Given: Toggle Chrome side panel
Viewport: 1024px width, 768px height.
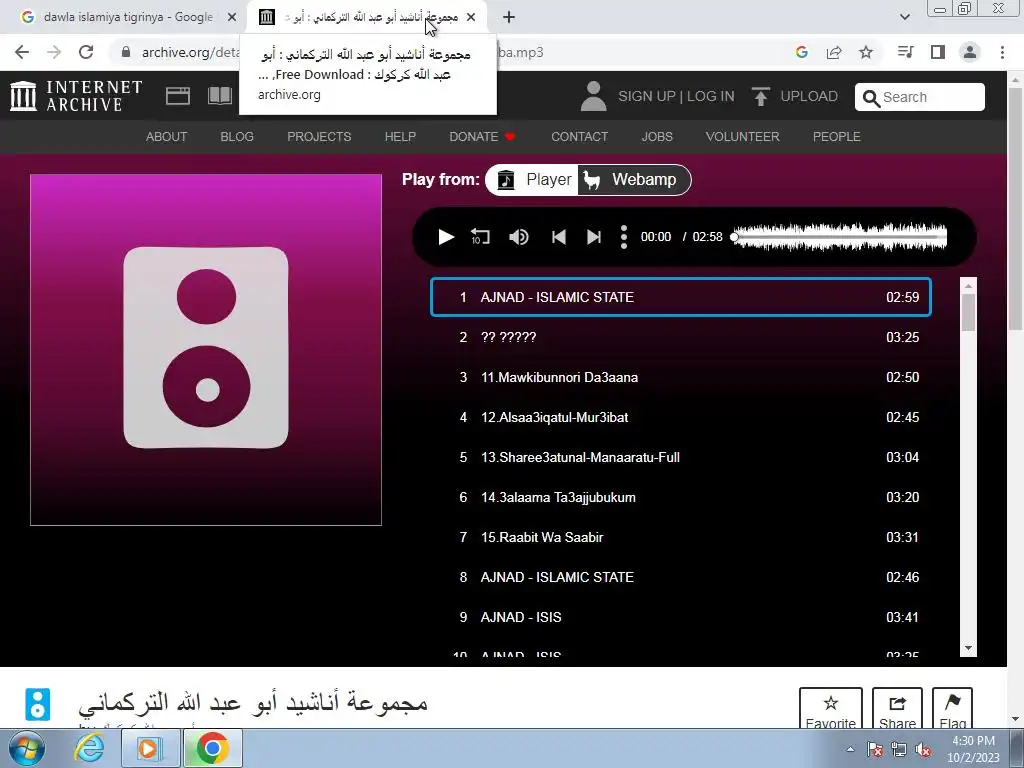Looking at the screenshot, I should [x=938, y=52].
